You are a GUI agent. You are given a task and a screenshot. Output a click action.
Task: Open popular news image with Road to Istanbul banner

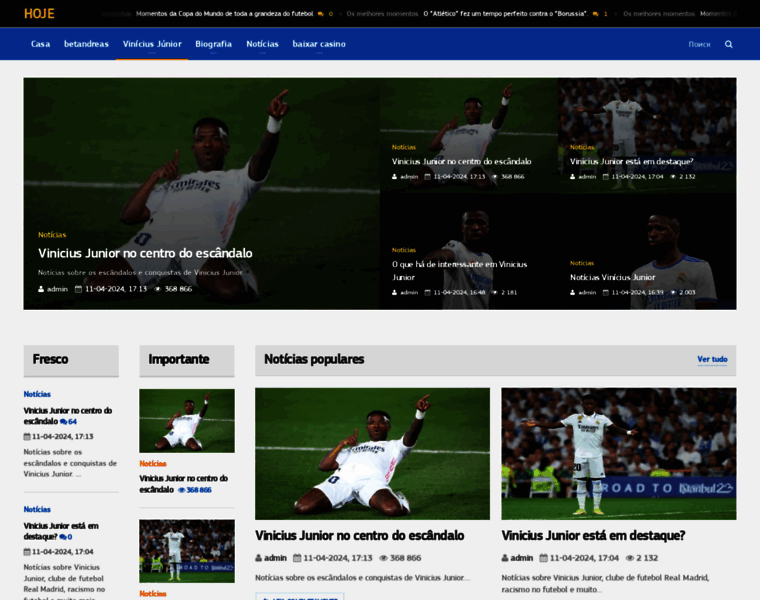tap(618, 454)
